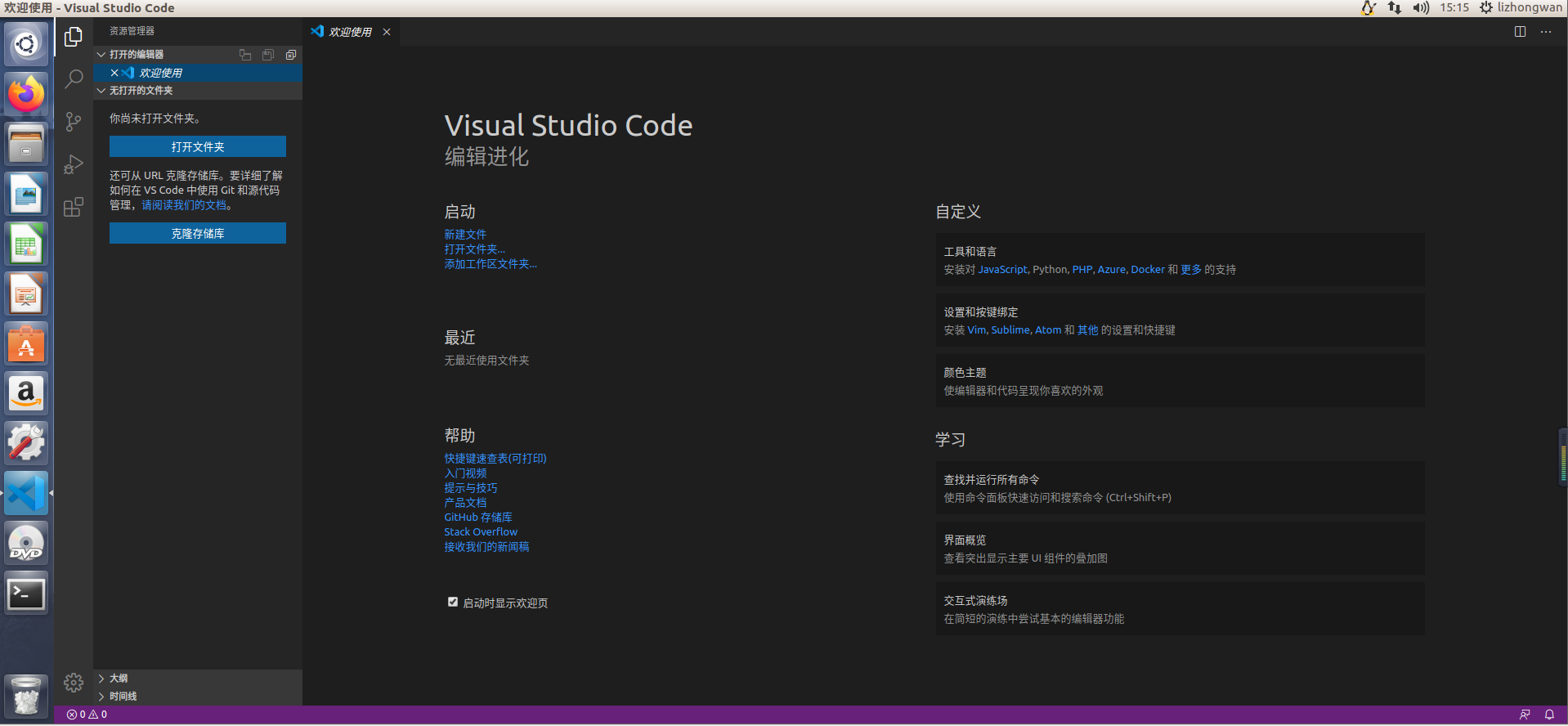Expand the 大纲 outline section
Viewport: 1568px width, 726px height.
101,679
